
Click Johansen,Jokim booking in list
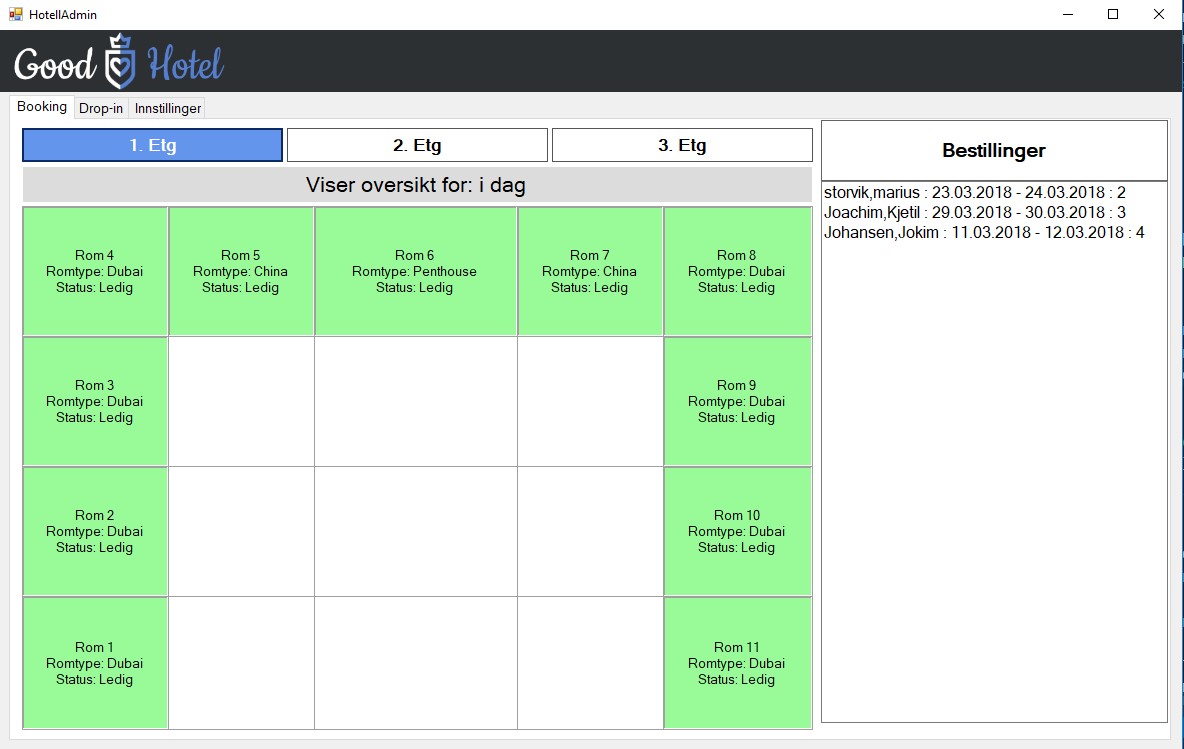click(983, 232)
